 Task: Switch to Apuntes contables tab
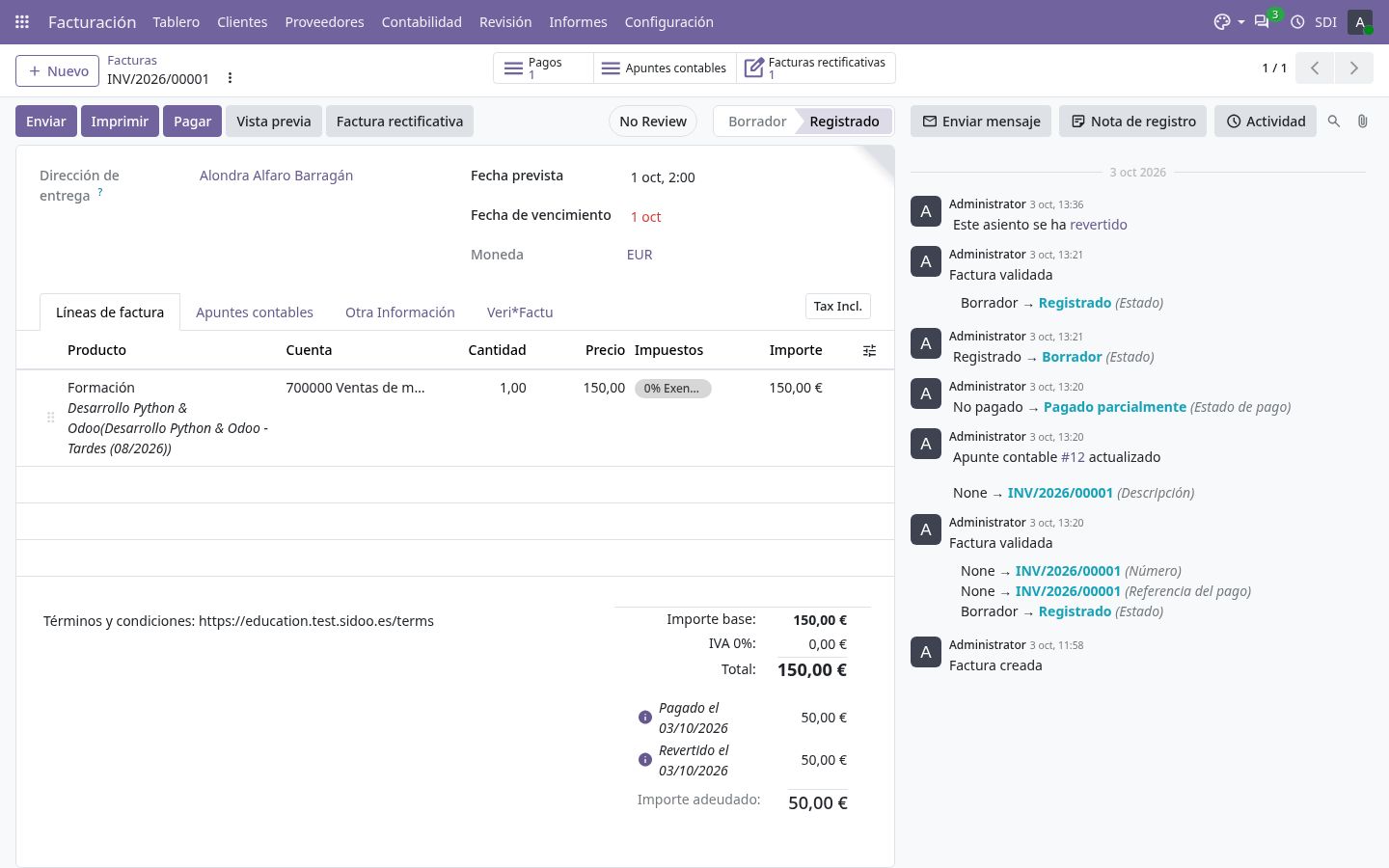255,312
